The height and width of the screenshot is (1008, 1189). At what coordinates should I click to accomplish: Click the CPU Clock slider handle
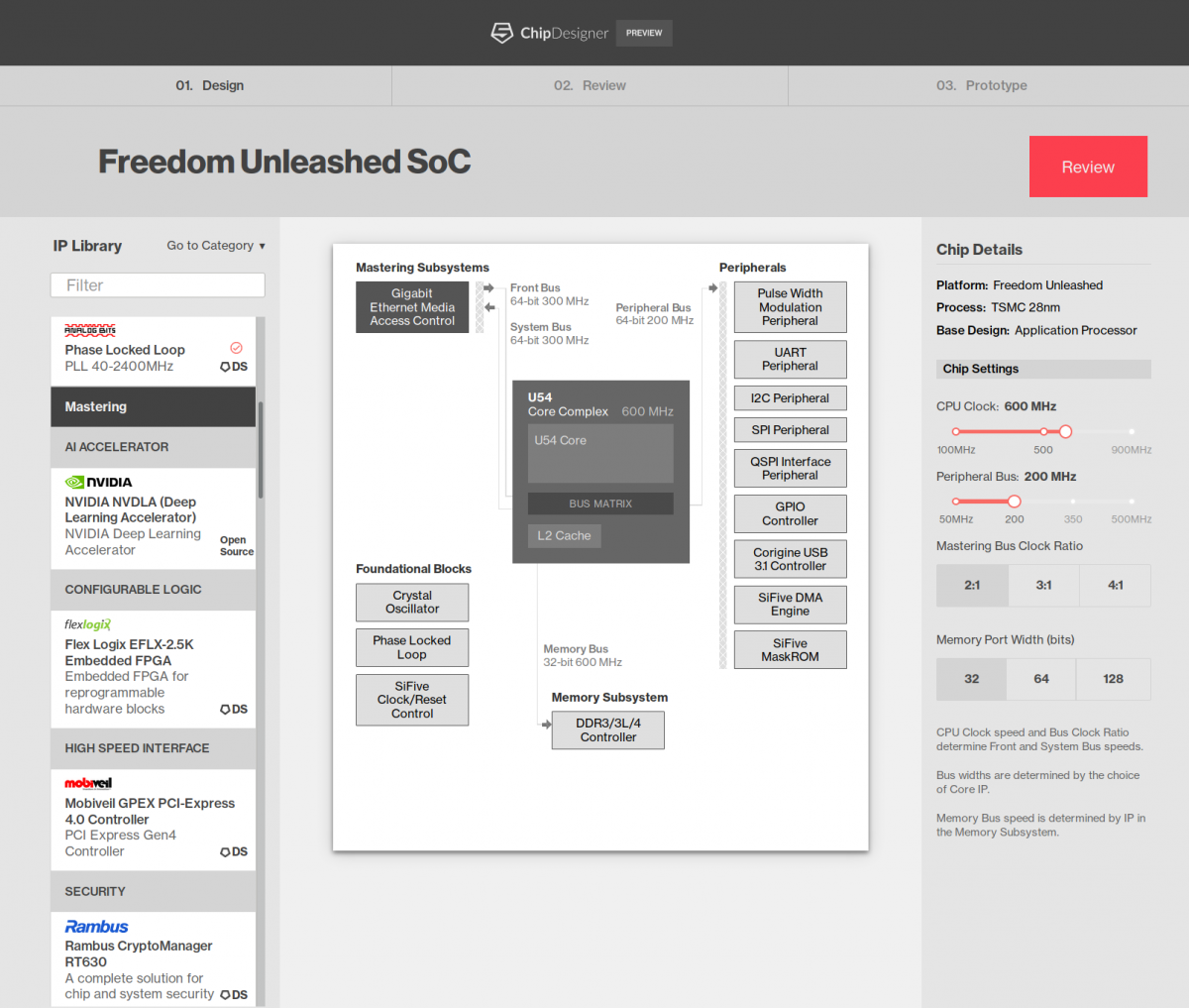click(1065, 431)
